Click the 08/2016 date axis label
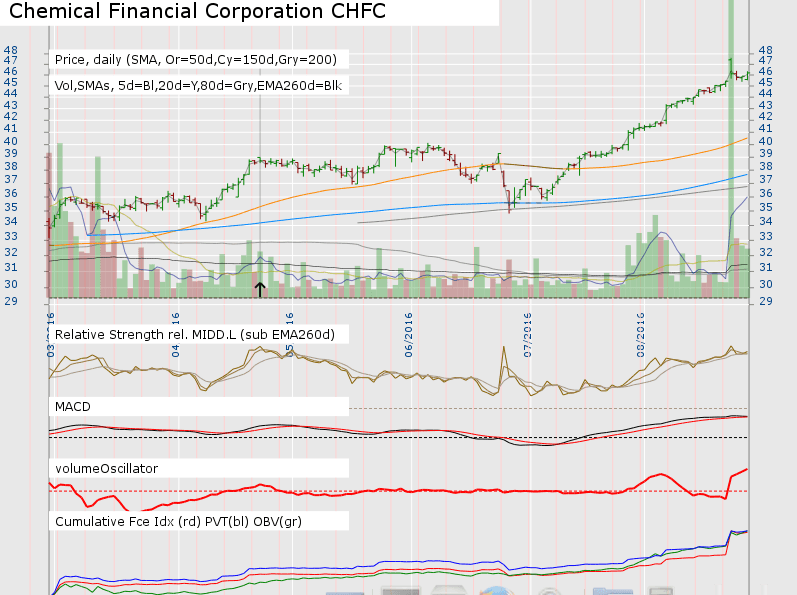 640,335
